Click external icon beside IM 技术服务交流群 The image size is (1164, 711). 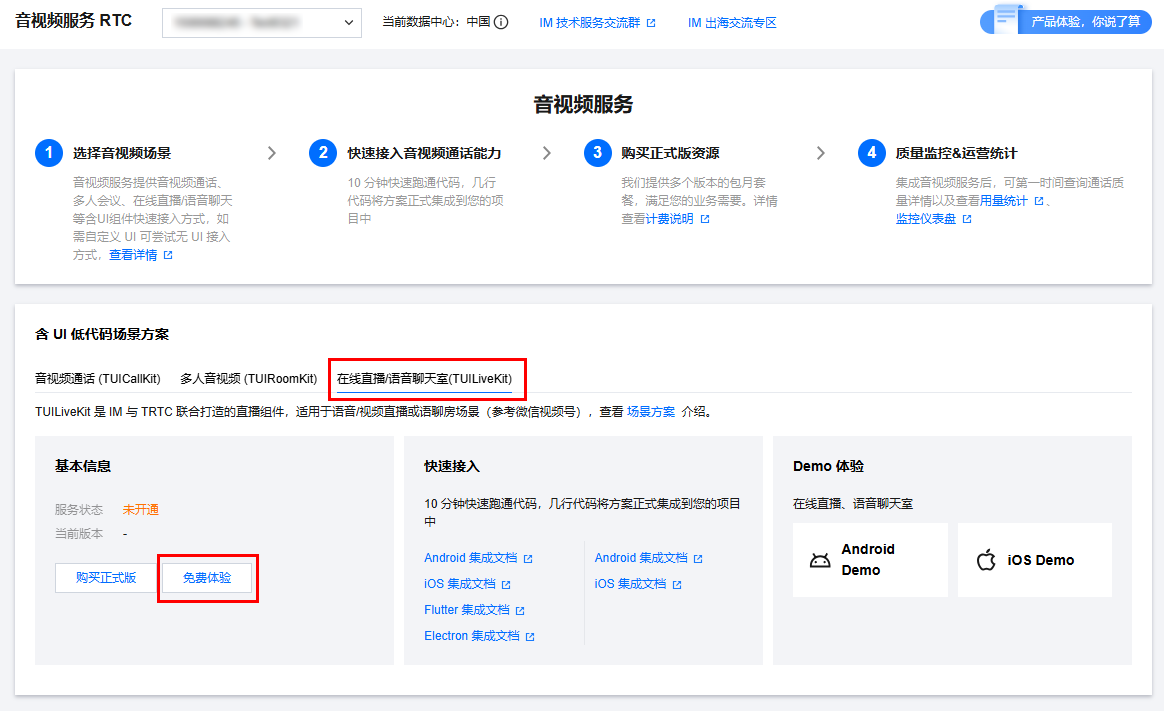pos(651,23)
